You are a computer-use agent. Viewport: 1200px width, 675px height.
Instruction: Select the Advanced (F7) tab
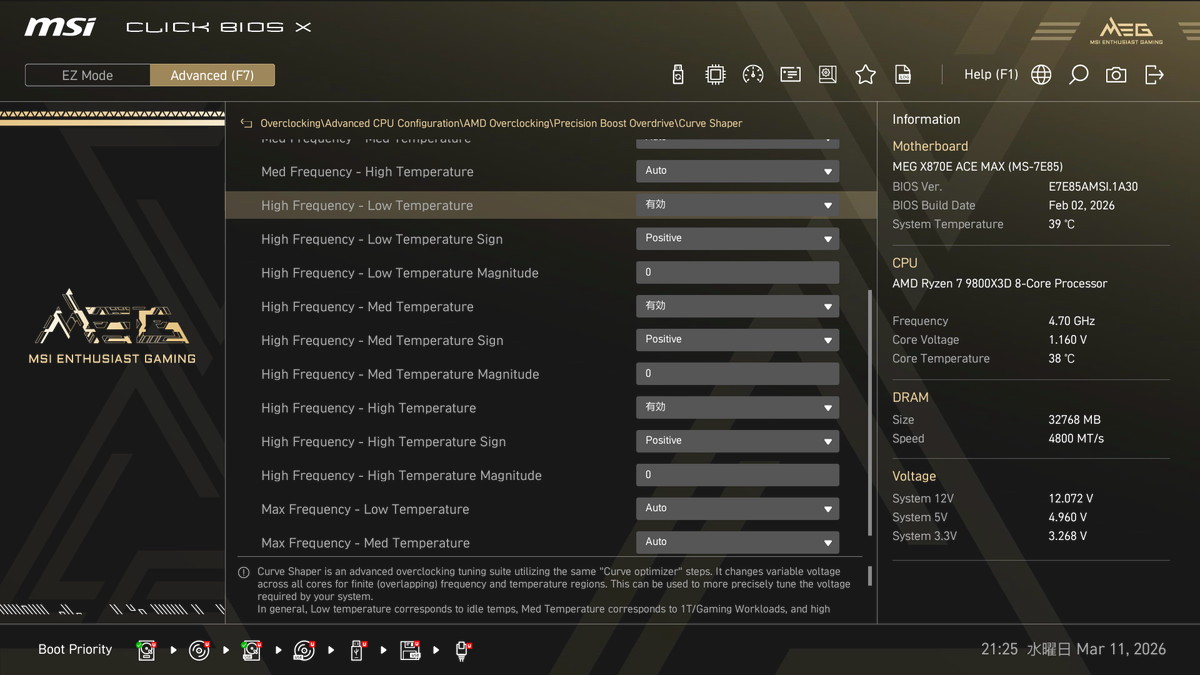(x=212, y=75)
